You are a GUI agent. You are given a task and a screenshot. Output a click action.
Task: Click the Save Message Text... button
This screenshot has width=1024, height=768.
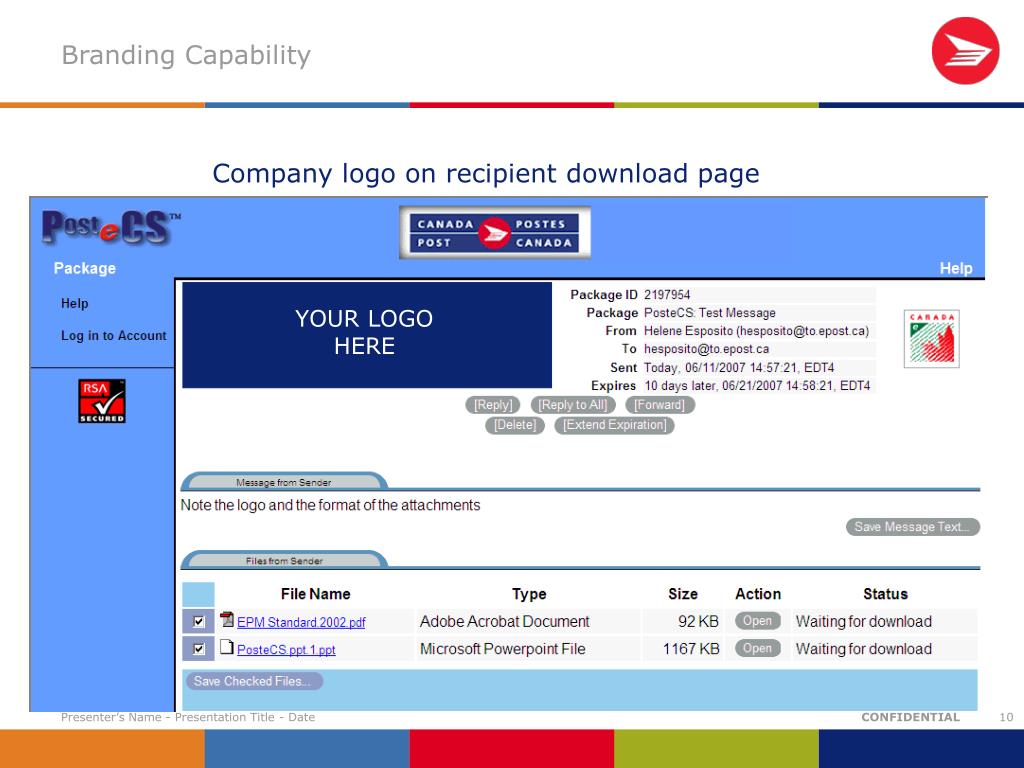coord(913,527)
